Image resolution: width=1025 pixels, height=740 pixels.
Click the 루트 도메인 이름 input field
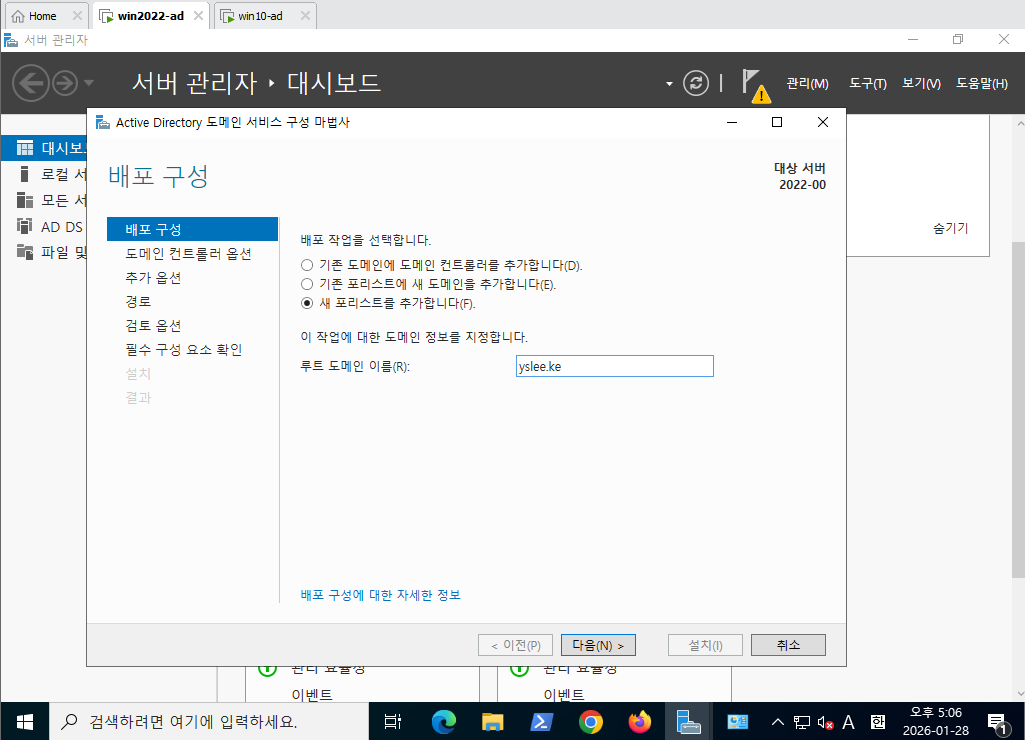pos(614,366)
